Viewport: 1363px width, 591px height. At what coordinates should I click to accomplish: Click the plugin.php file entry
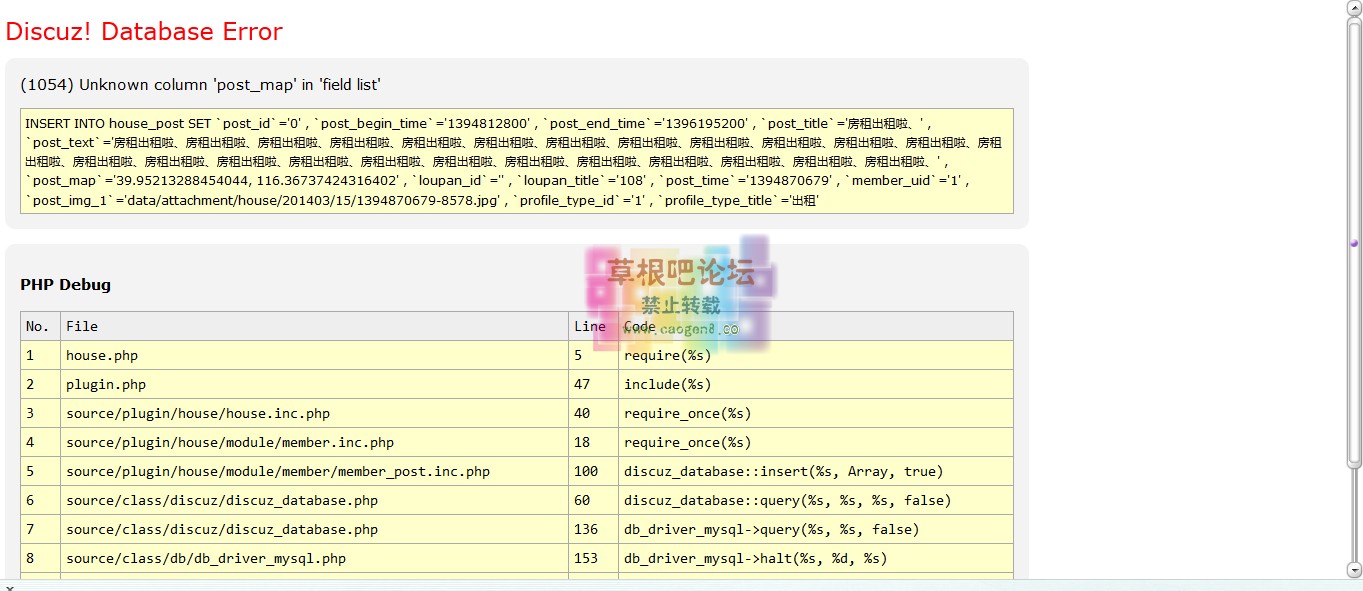[x=106, y=384]
